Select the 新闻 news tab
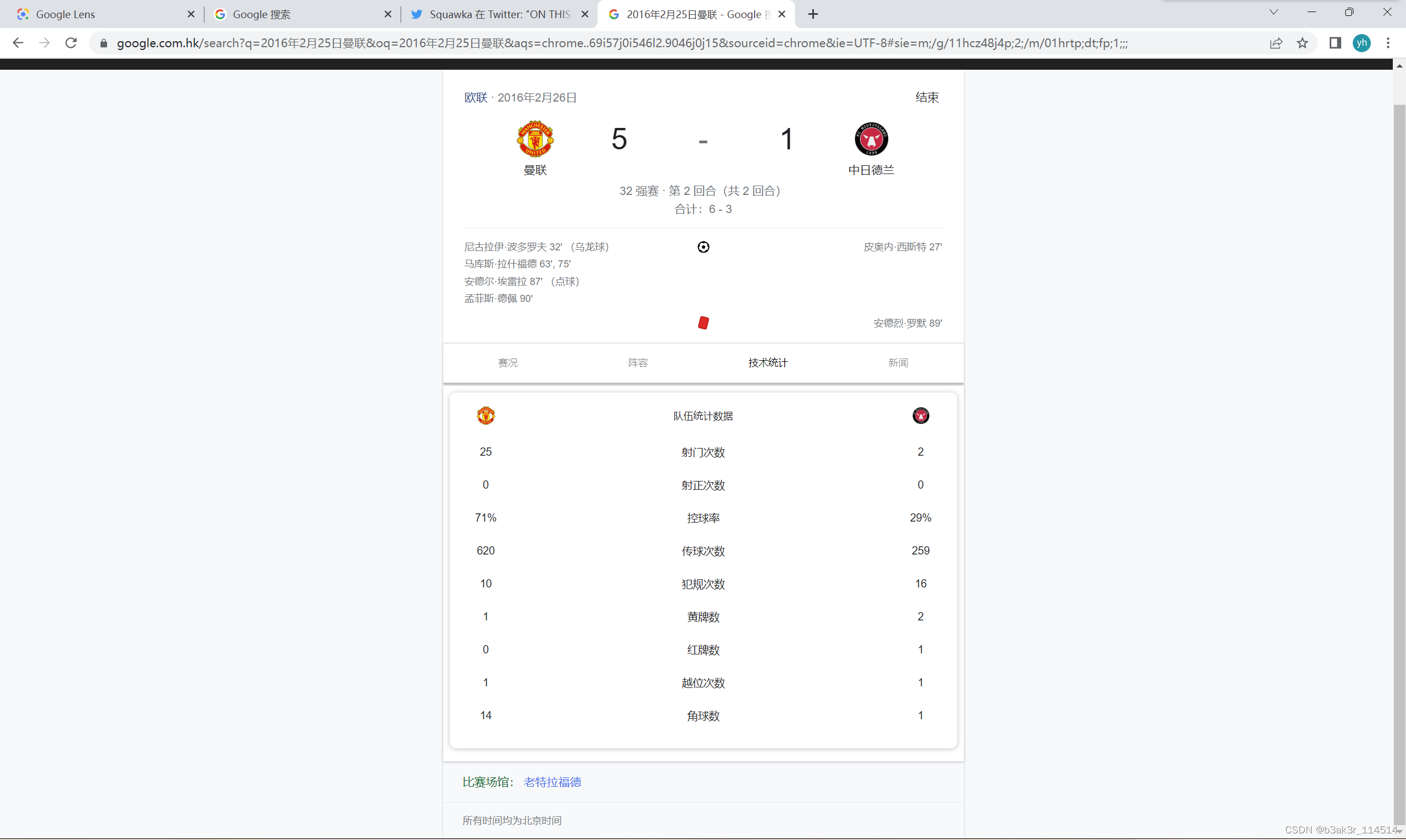 [x=898, y=363]
